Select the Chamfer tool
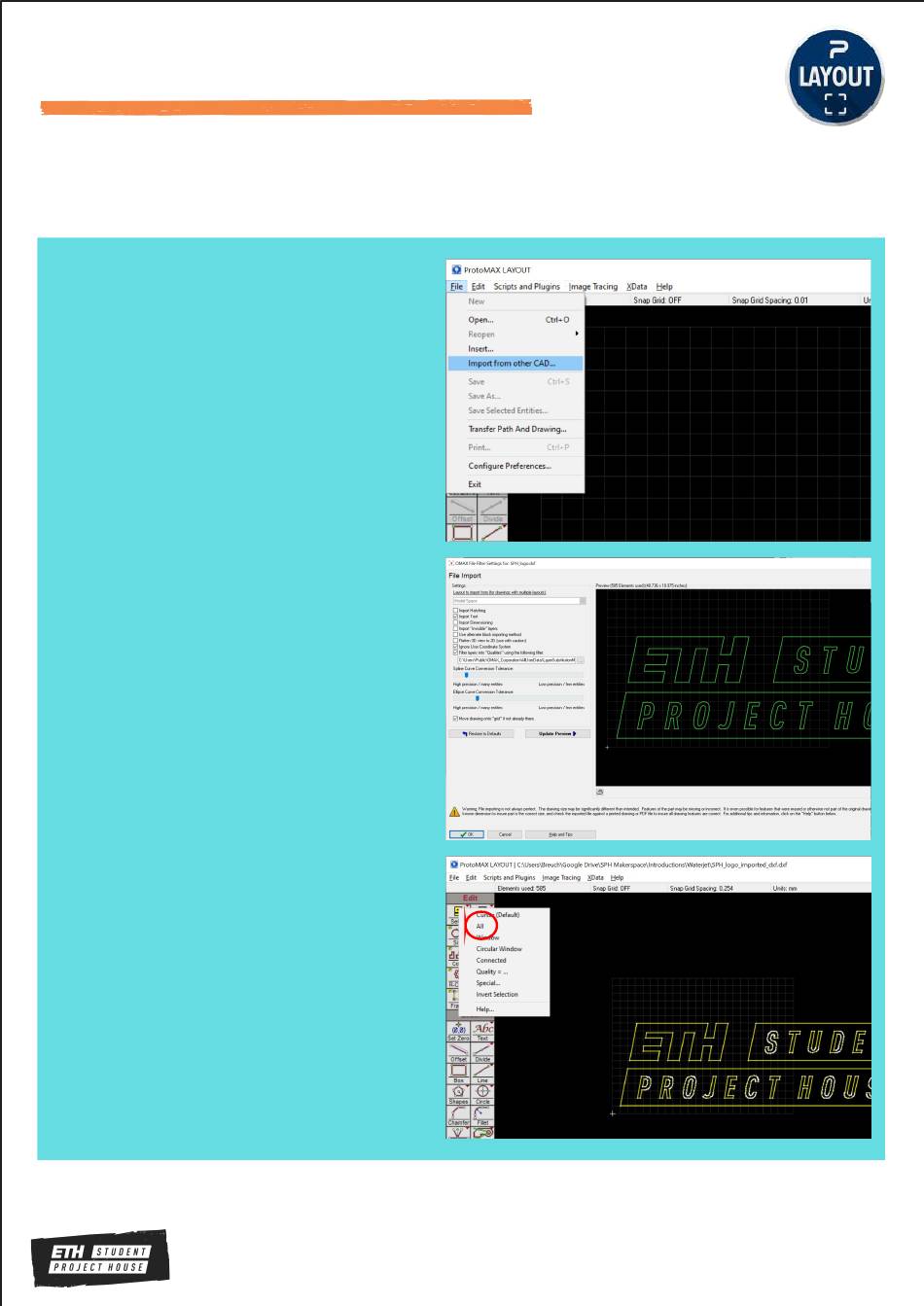The width and height of the screenshot is (924, 1306). pyautogui.click(x=458, y=1116)
